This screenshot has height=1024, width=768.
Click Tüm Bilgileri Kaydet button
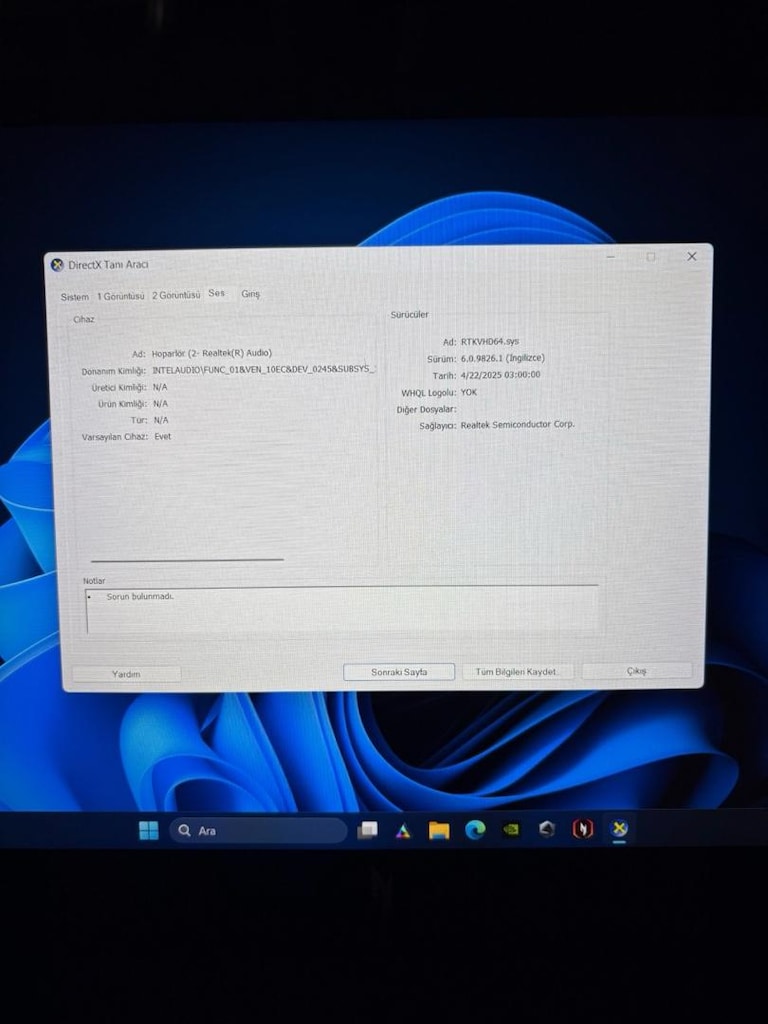tap(517, 671)
